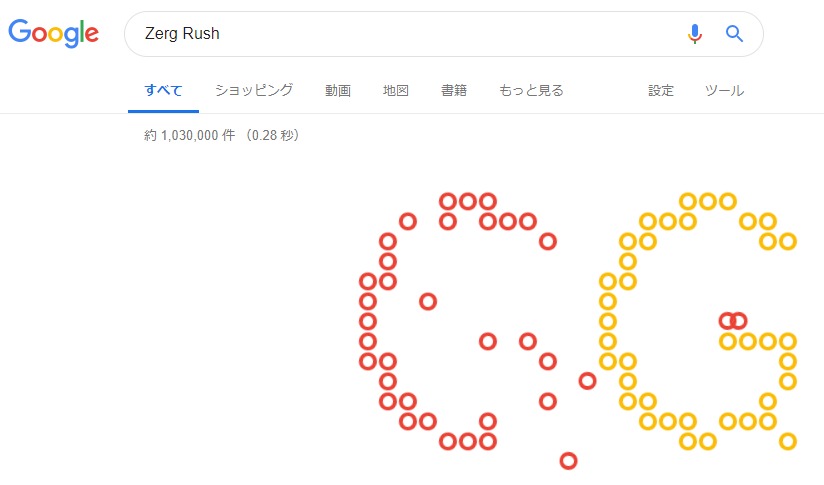The width and height of the screenshot is (824, 485).
Task: Switch to the ショッピング tab
Action: pyautogui.click(x=254, y=90)
